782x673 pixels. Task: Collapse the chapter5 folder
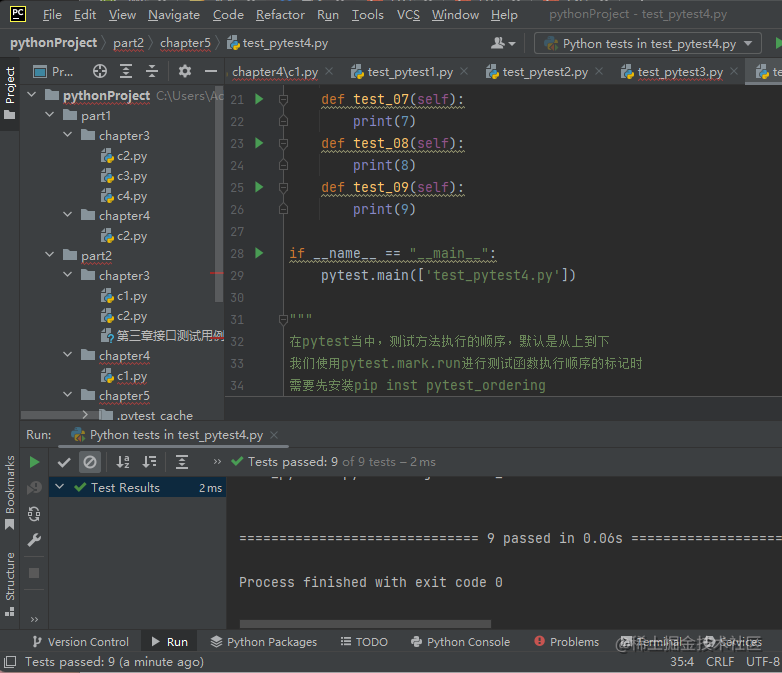pyautogui.click(x=67, y=395)
